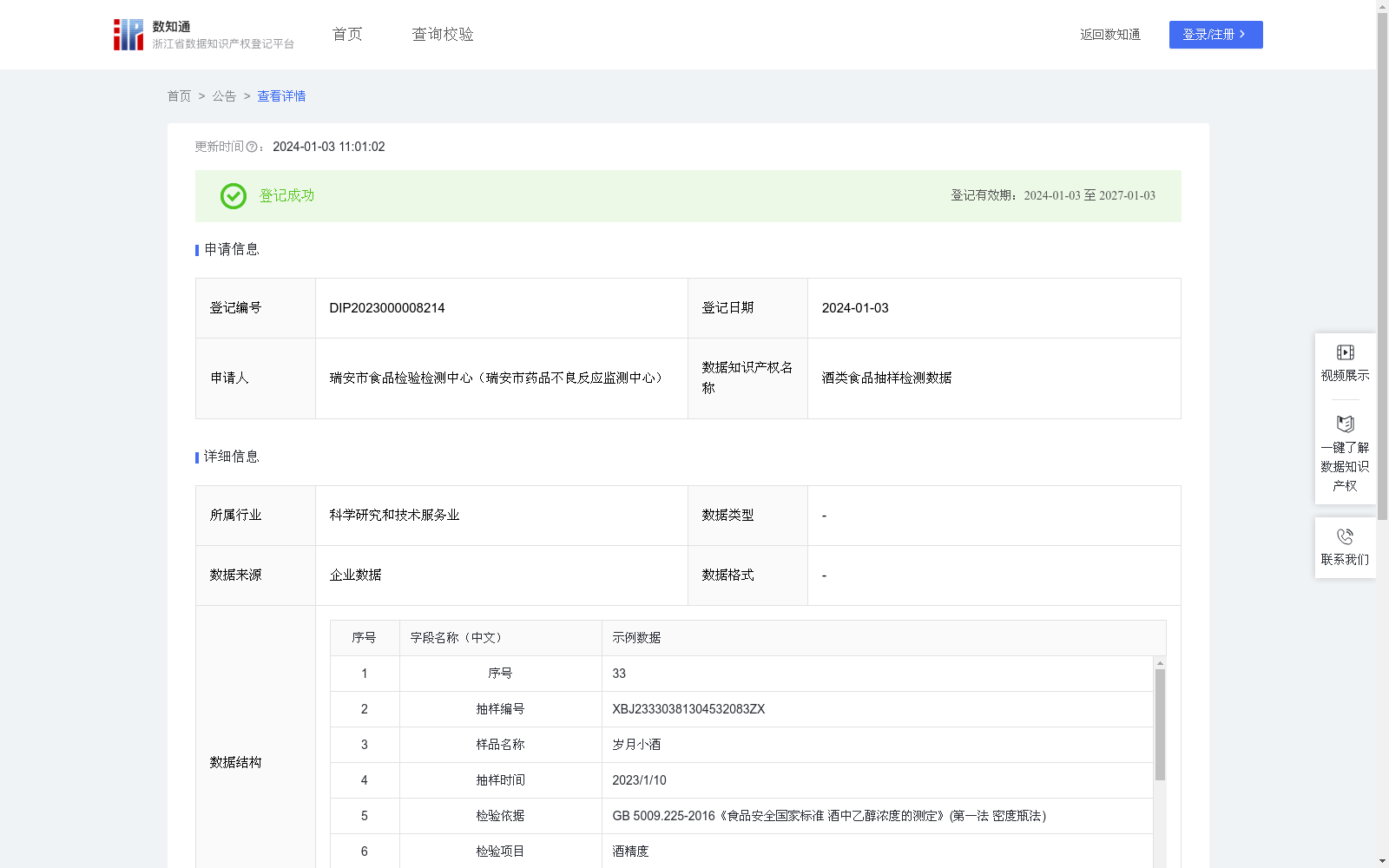Select the 企业数据 data source value
1389x868 pixels.
[x=355, y=575]
